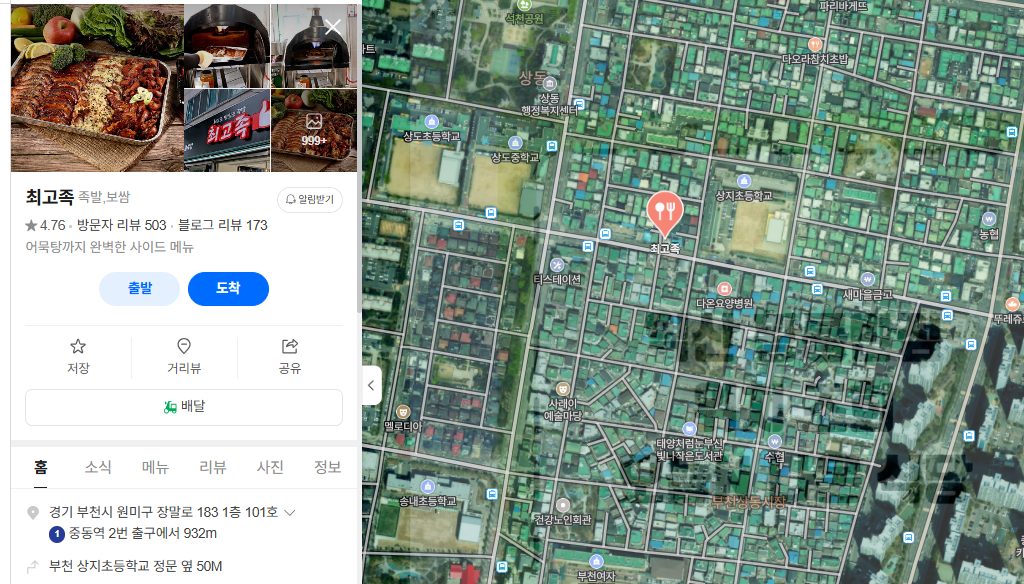The width and height of the screenshot is (1024, 584).
Task: Open the 다온요양병원 hospital marker
Action: [724, 289]
